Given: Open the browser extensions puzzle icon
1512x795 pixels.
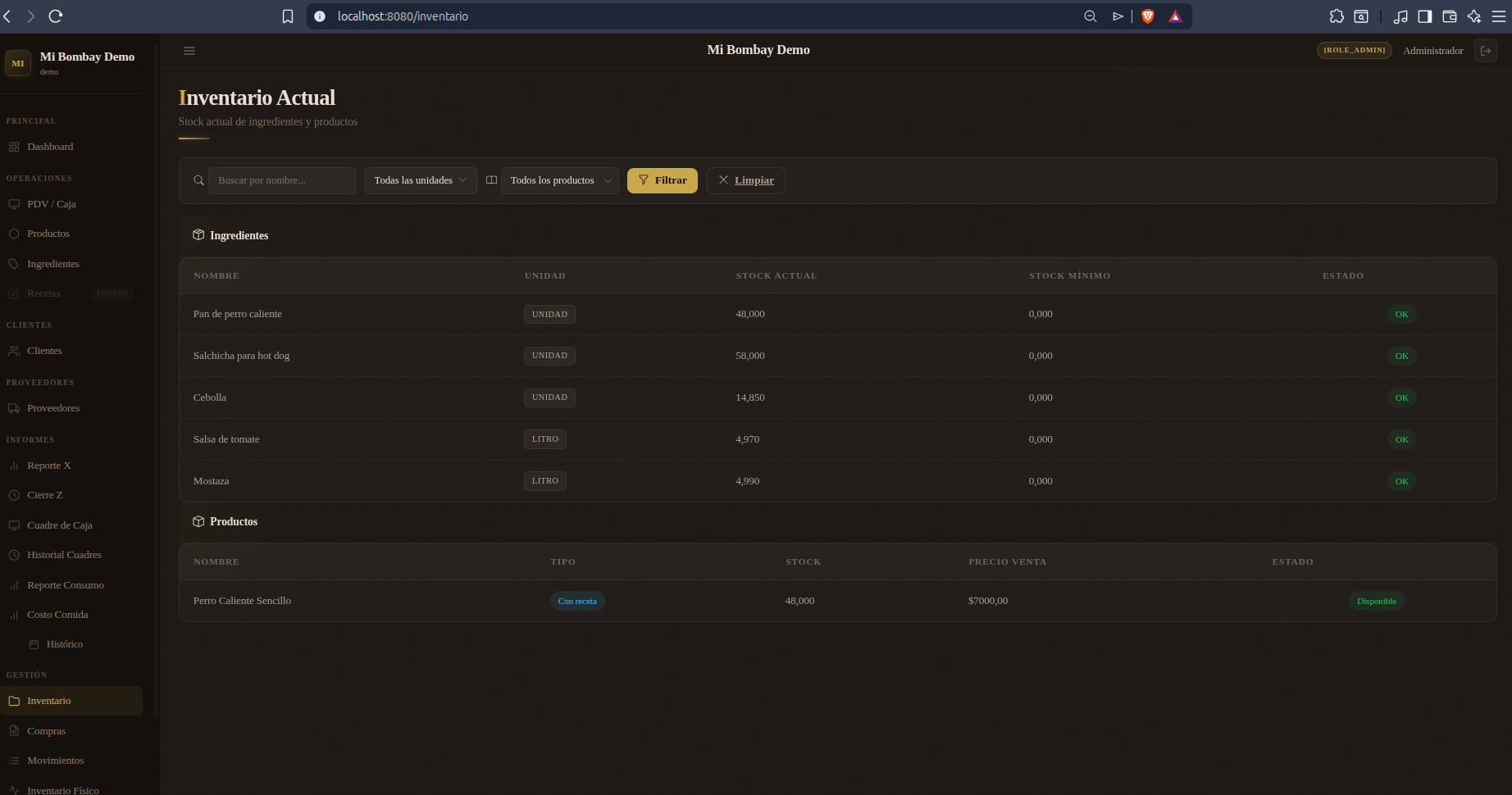Looking at the screenshot, I should tap(1337, 16).
